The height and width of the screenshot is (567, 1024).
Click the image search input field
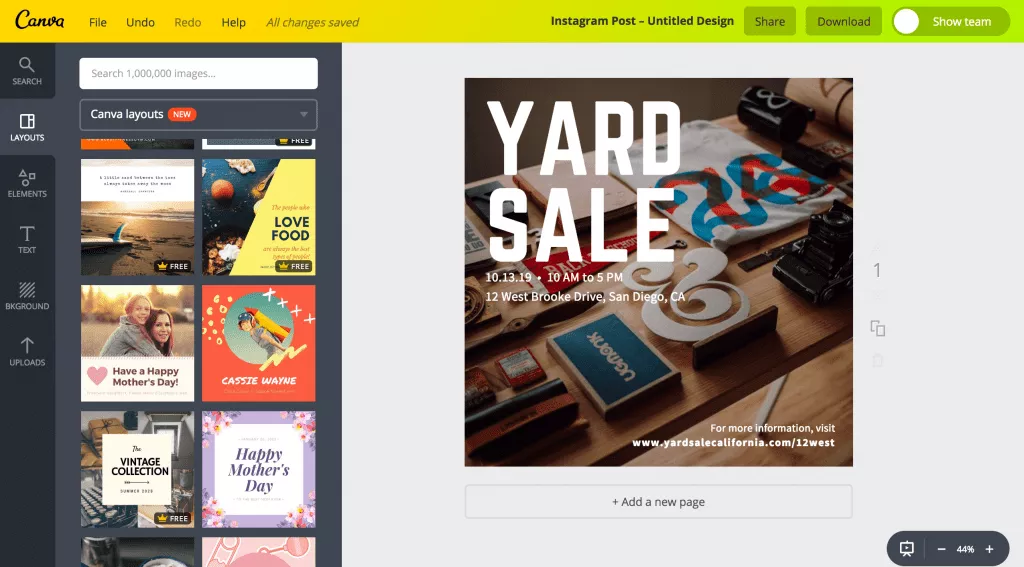tap(199, 73)
